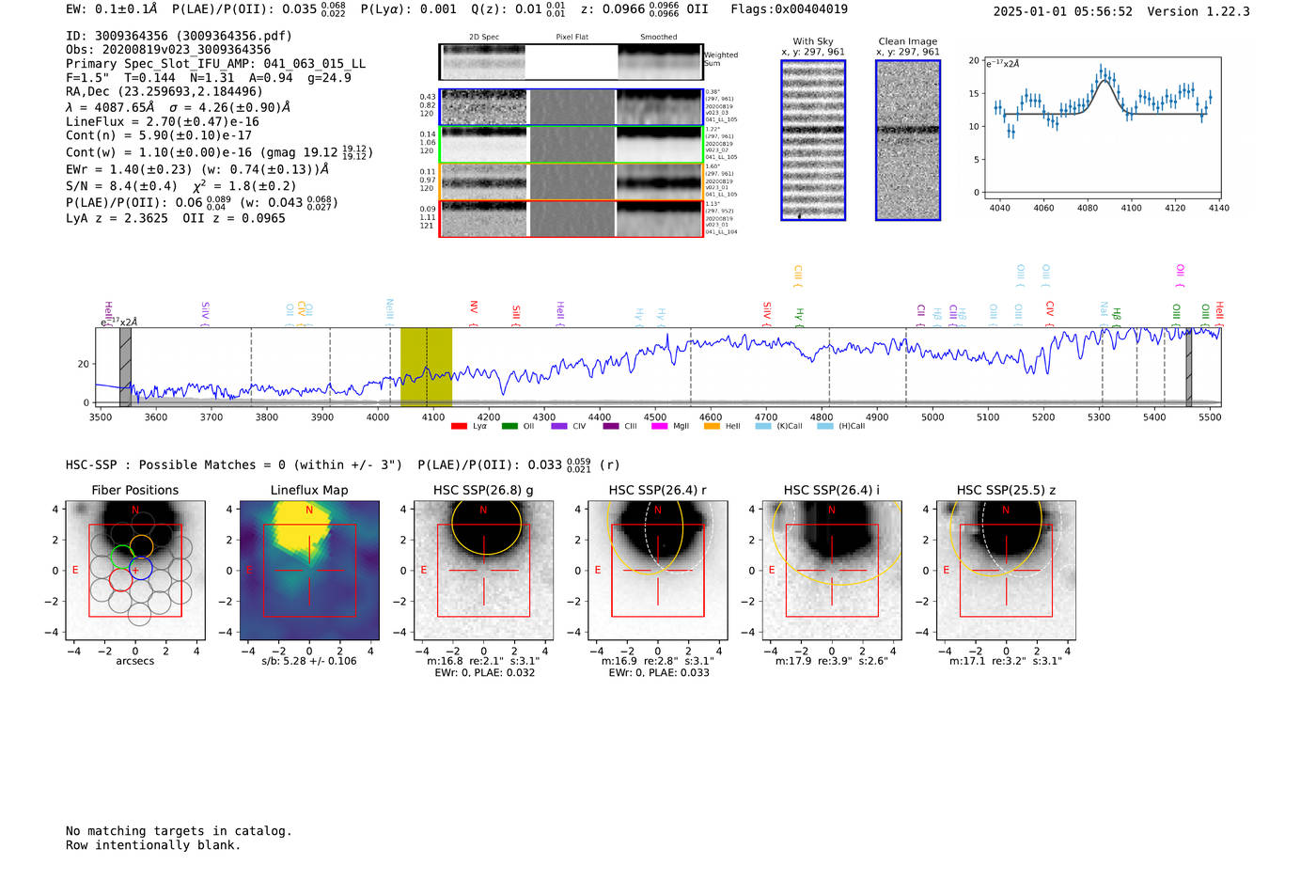1316x896 pixels.
Task: Click the 2025-01-01 05:56:52 timestamp
Action: pos(1063,11)
